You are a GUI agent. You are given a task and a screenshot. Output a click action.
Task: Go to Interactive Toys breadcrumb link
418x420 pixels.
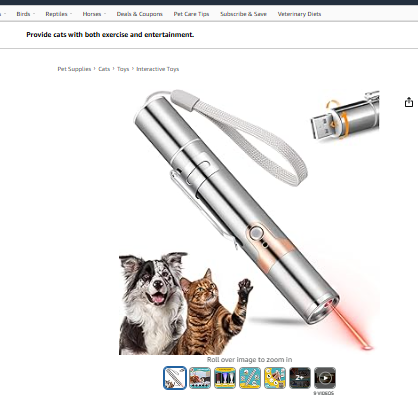(158, 69)
